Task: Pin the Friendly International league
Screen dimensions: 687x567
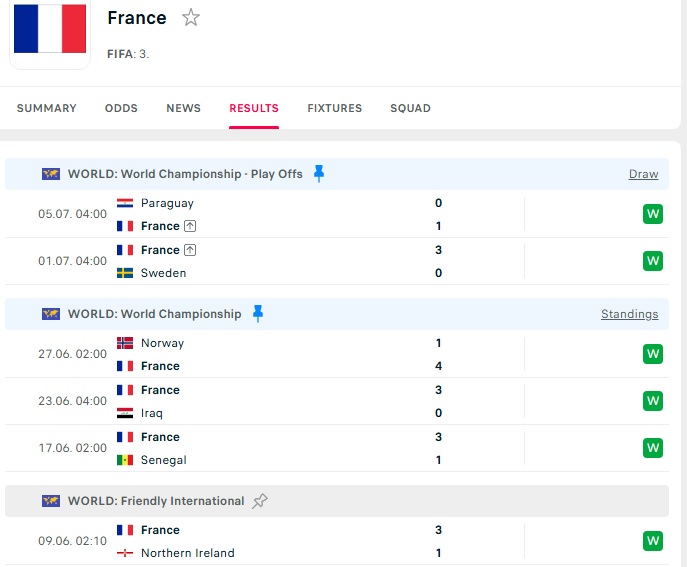Action: coord(260,501)
